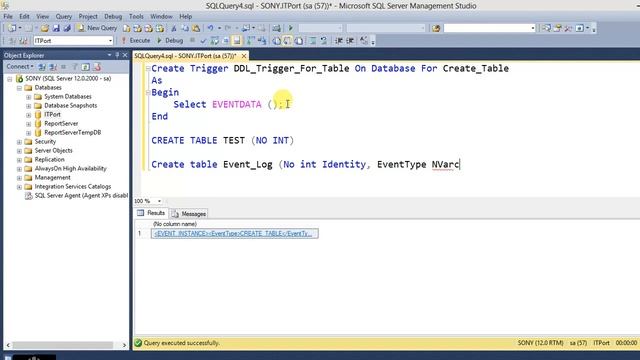Open the Window menu
The image size is (640, 360).
coord(161,16)
